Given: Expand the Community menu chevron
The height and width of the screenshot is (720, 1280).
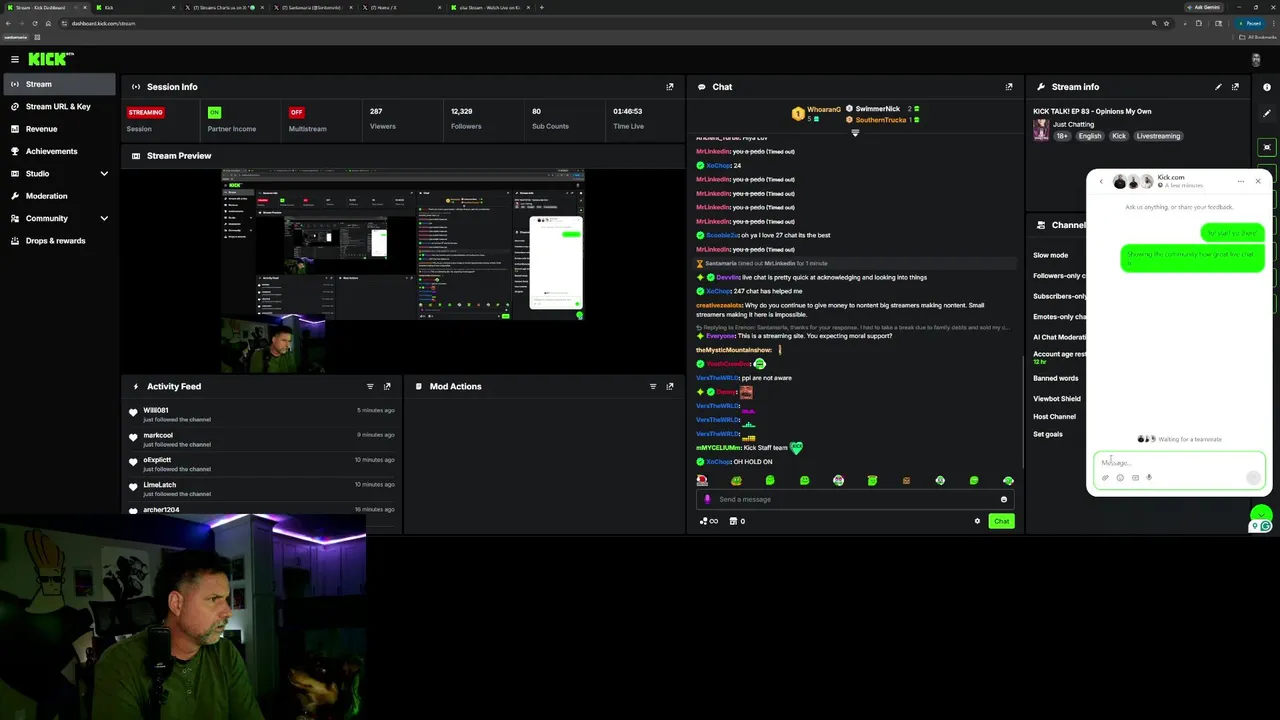Looking at the screenshot, I should coord(104,218).
